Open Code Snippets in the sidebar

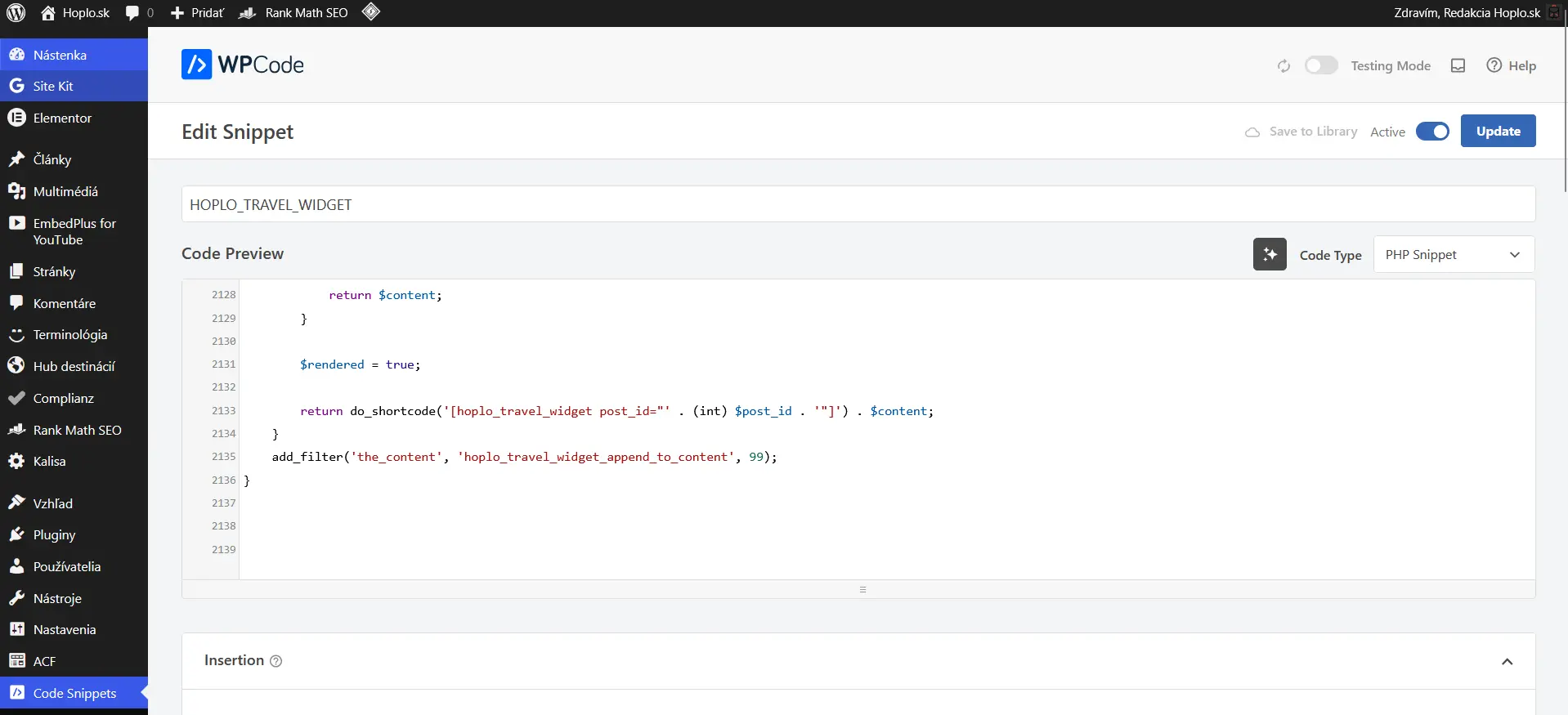(x=74, y=693)
